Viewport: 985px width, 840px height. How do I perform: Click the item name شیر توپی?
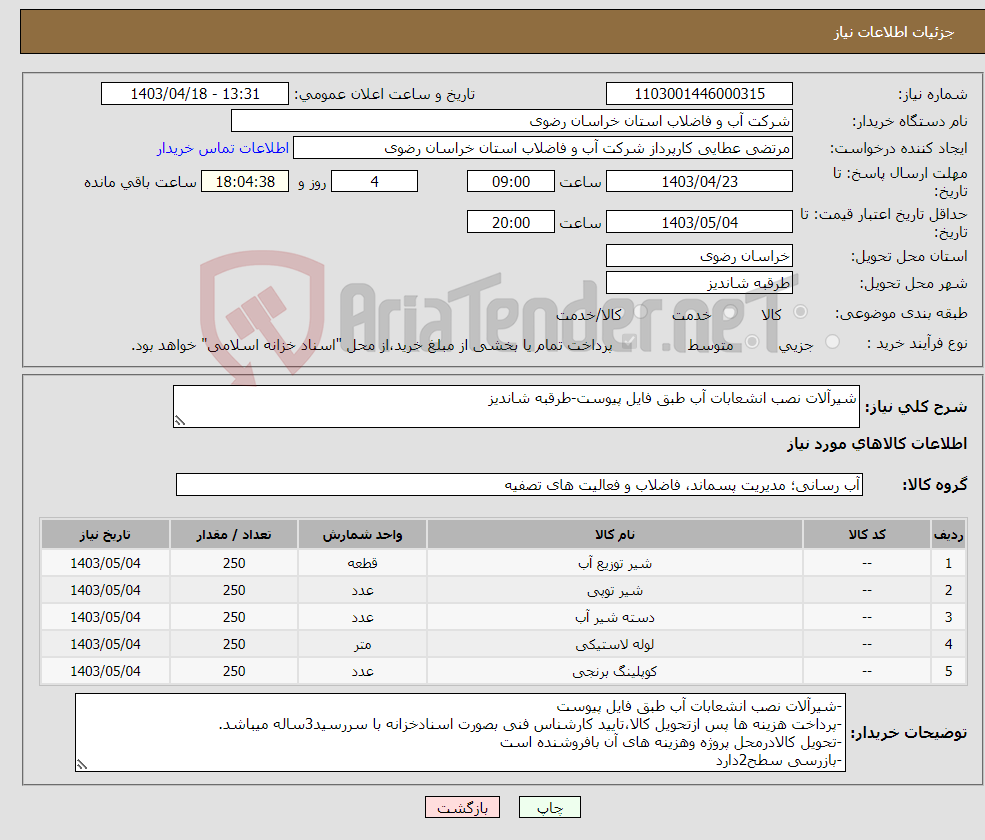(615, 591)
